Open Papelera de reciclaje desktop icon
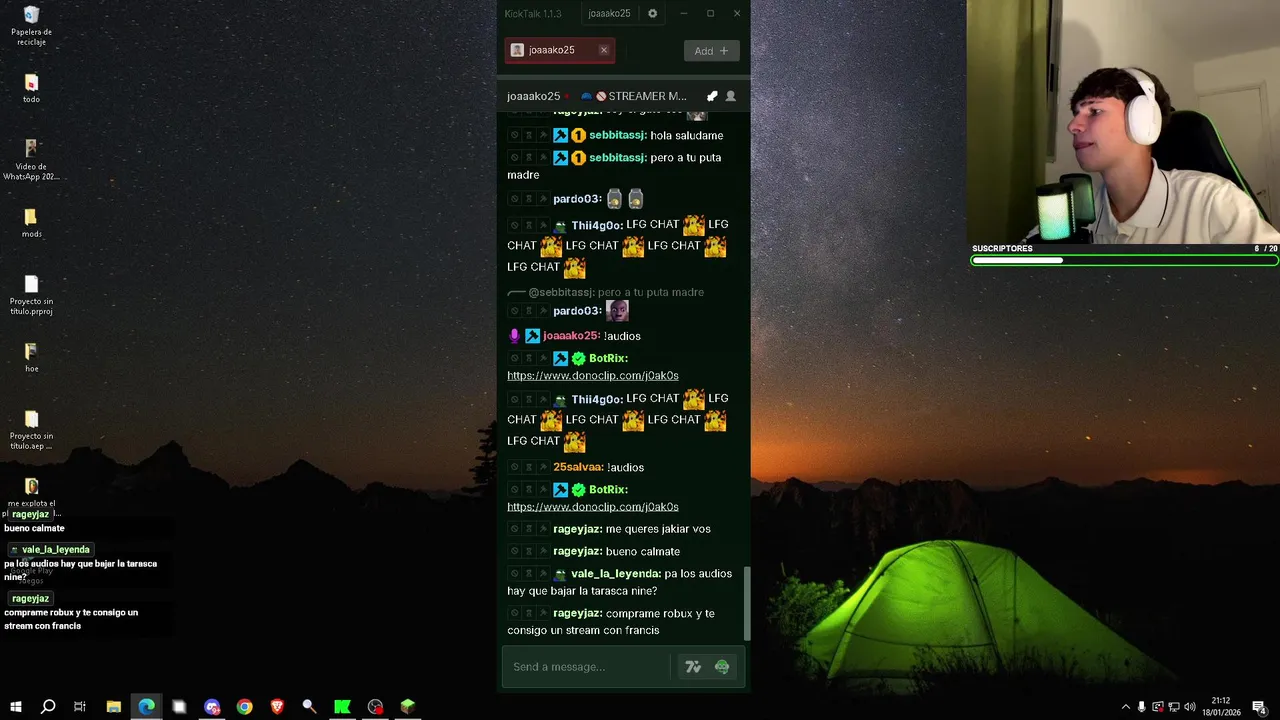This screenshot has width=1280, height=720. tap(31, 26)
